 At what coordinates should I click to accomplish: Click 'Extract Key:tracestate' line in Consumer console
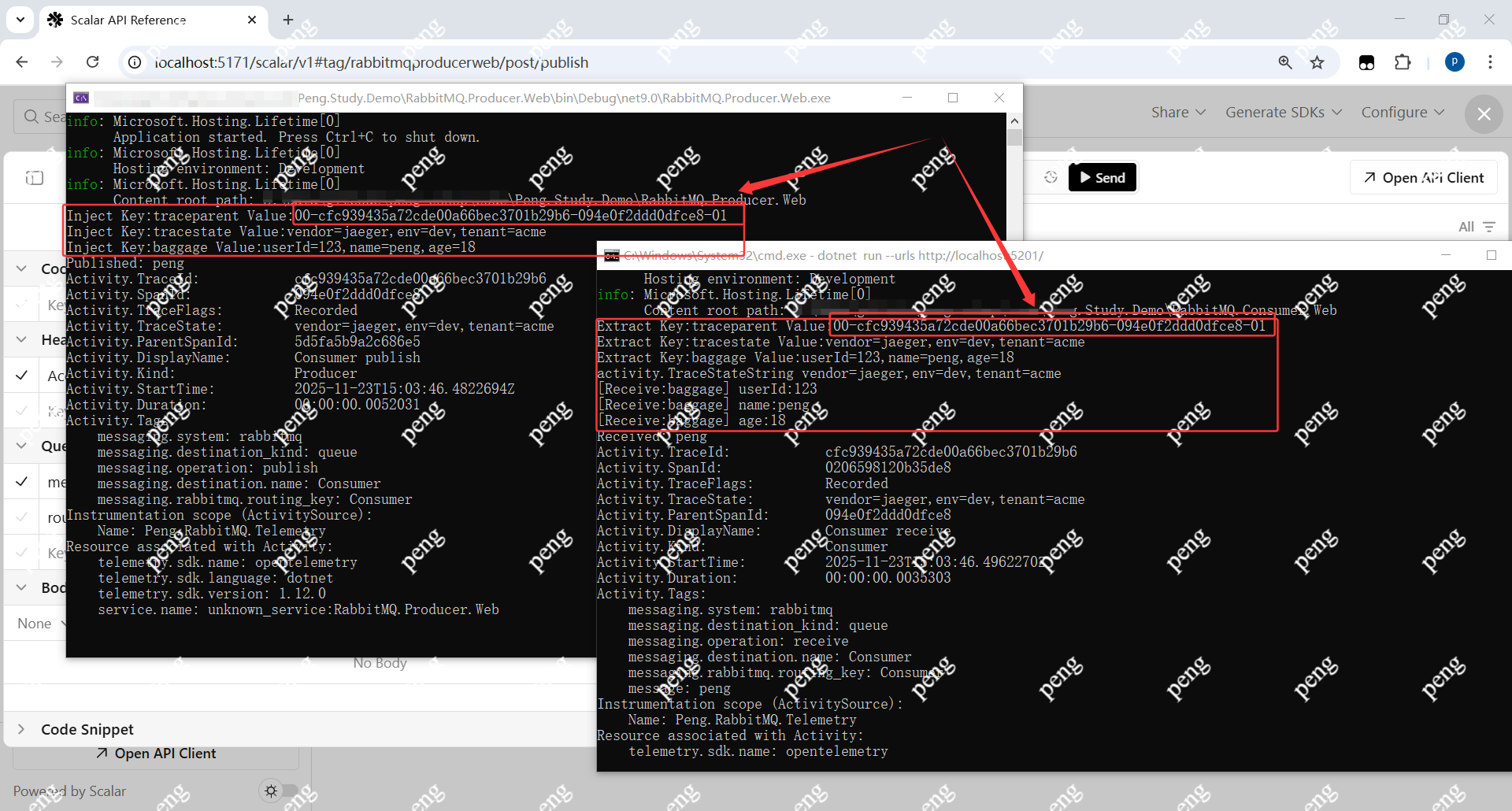point(841,342)
